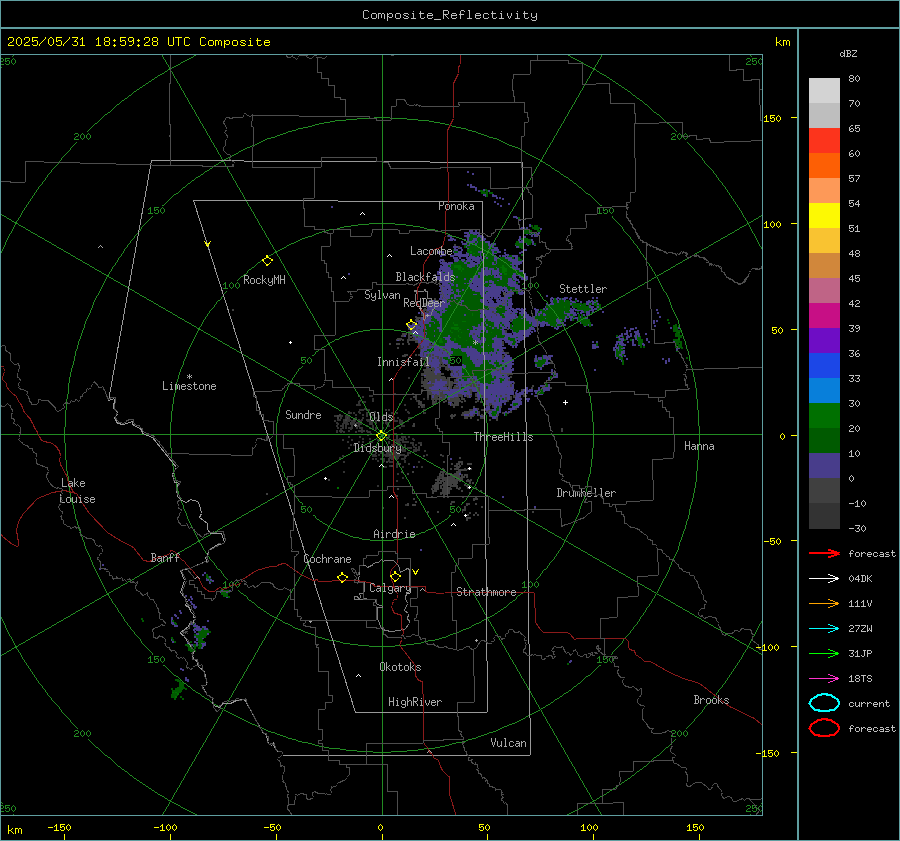This screenshot has height=841, width=900.
Task: Click the yellow radar-site diamond near Olds
Action: point(381,436)
